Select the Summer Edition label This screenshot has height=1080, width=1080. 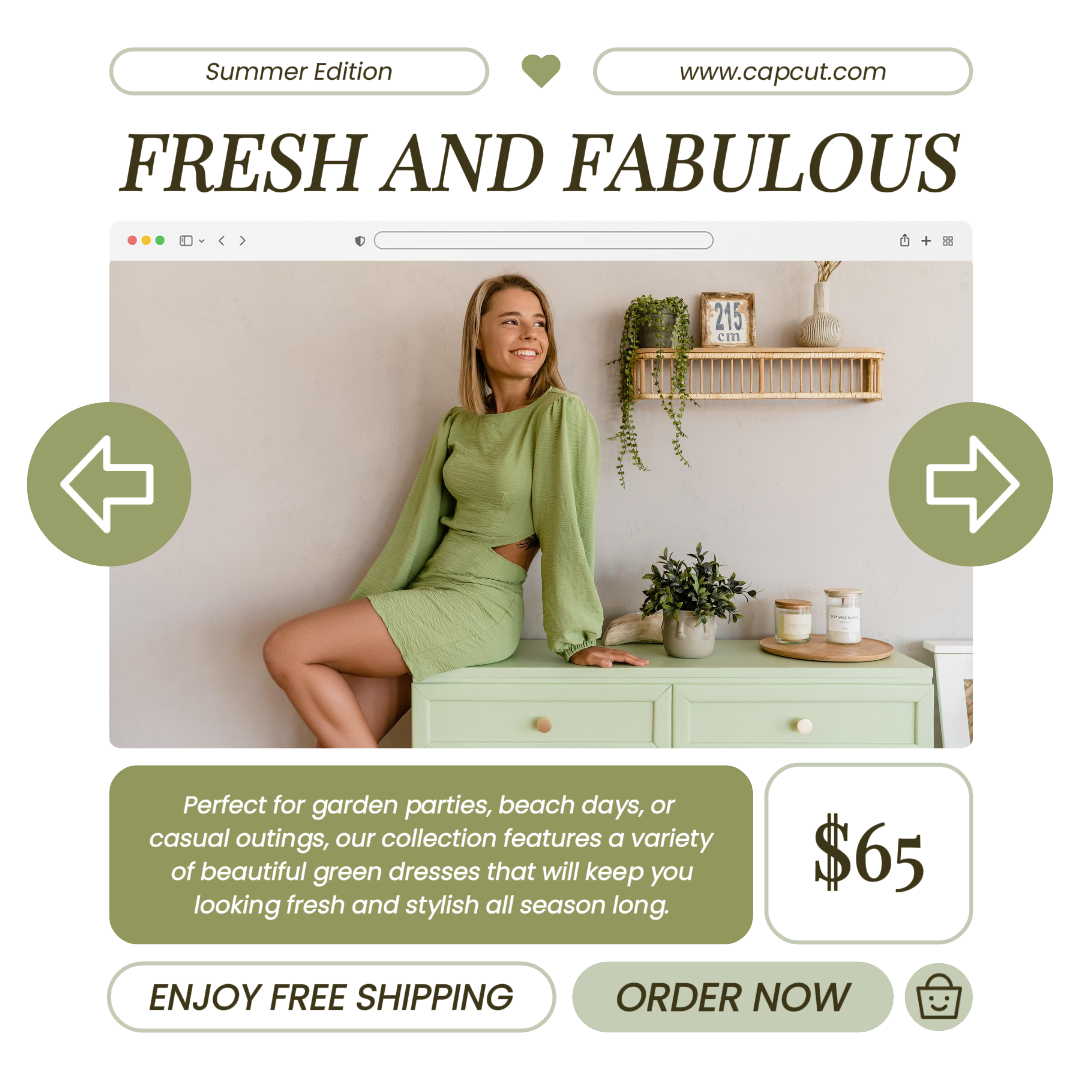(x=299, y=71)
